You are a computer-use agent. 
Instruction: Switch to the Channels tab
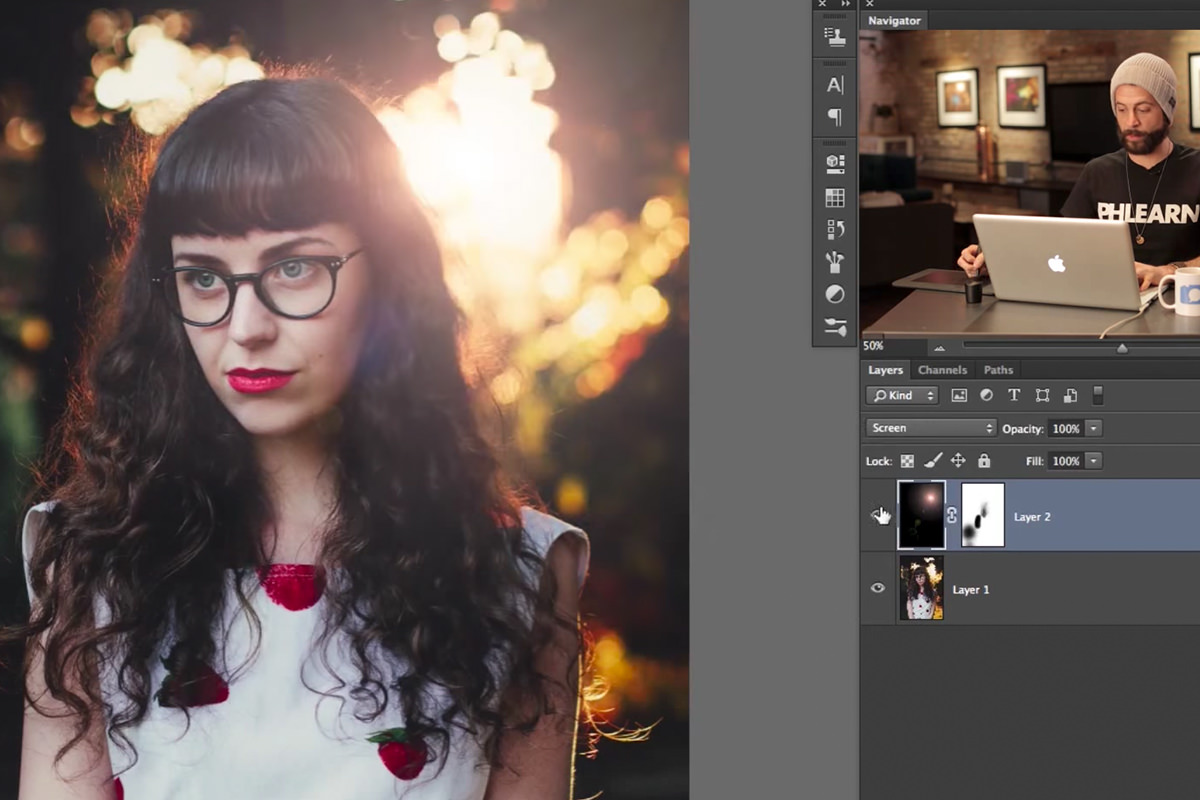tap(941, 370)
